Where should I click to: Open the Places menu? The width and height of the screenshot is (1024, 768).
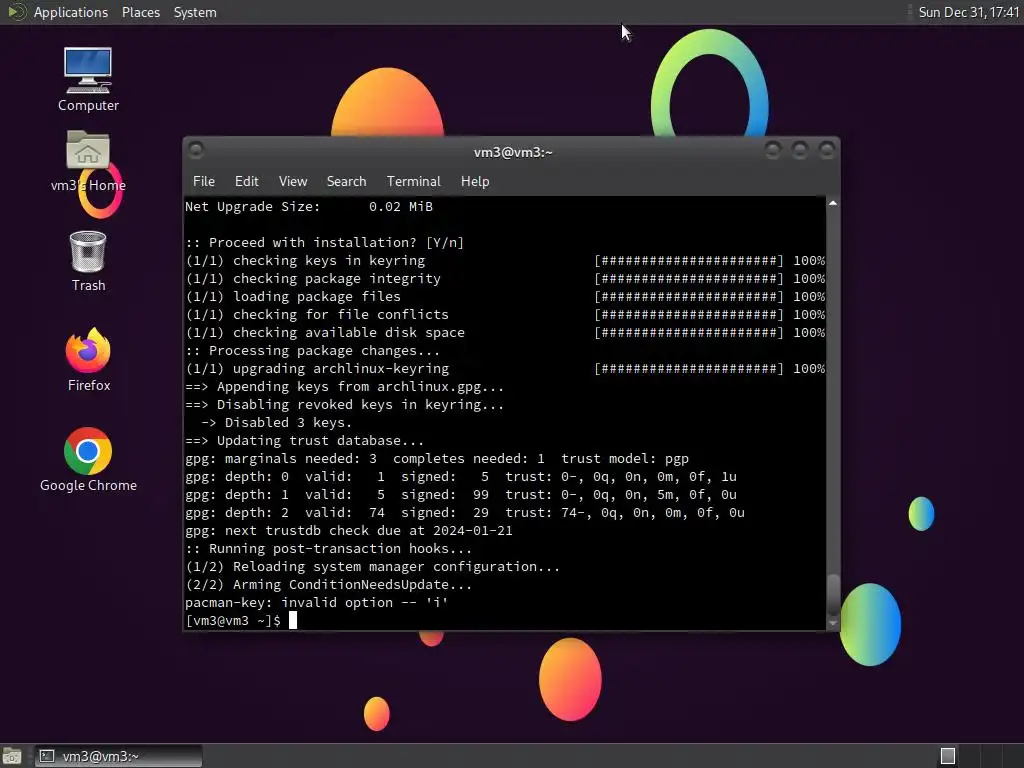(140, 12)
